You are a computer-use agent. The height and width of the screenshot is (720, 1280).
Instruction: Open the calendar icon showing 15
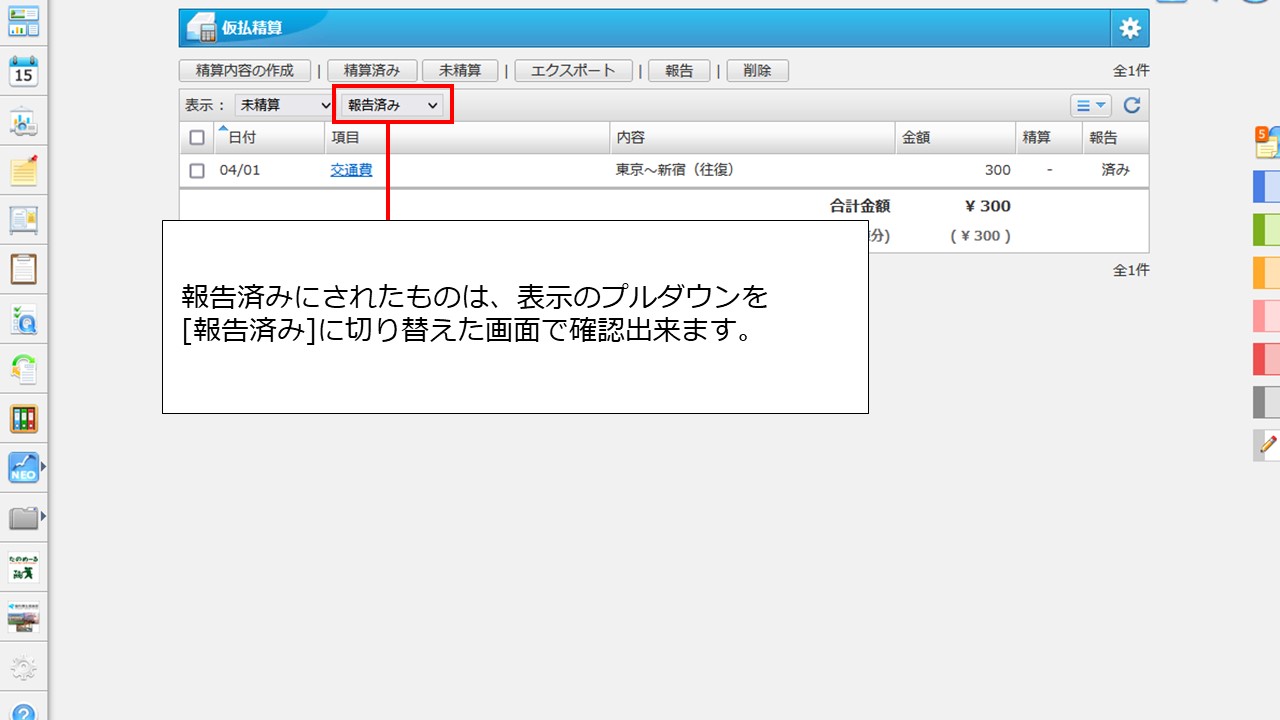pos(23,70)
